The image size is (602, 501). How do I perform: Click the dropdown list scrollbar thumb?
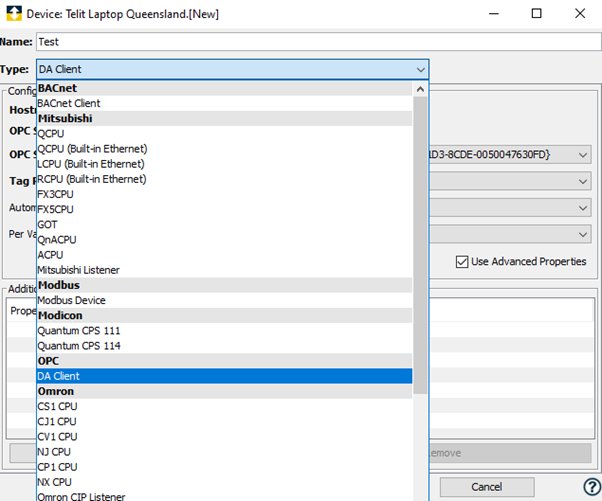pos(420,245)
